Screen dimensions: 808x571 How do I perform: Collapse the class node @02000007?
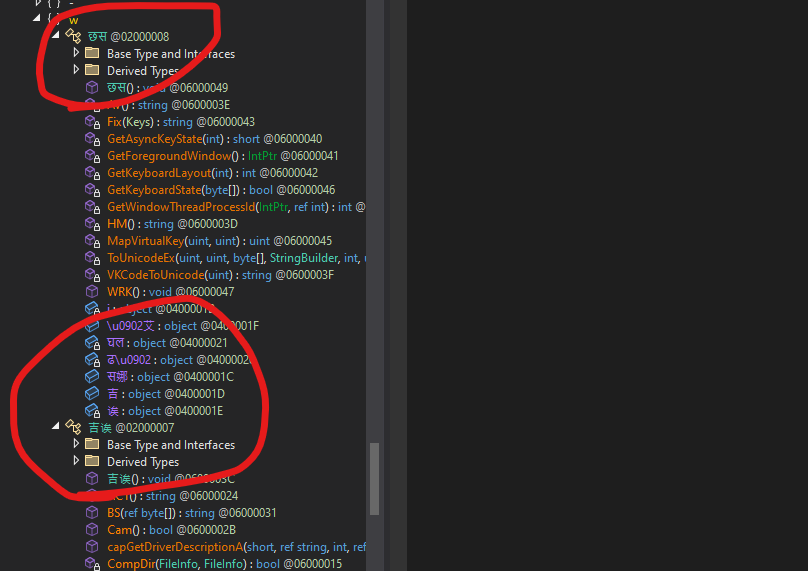(x=55, y=428)
